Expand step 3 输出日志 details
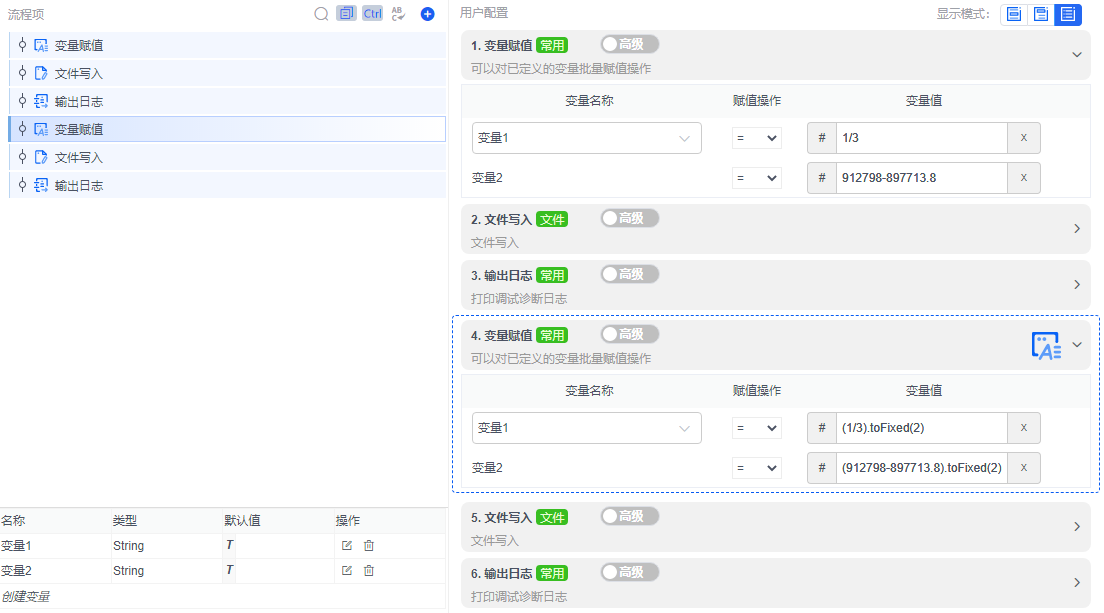Viewport: 1104px width, 613px height. 1077,284
